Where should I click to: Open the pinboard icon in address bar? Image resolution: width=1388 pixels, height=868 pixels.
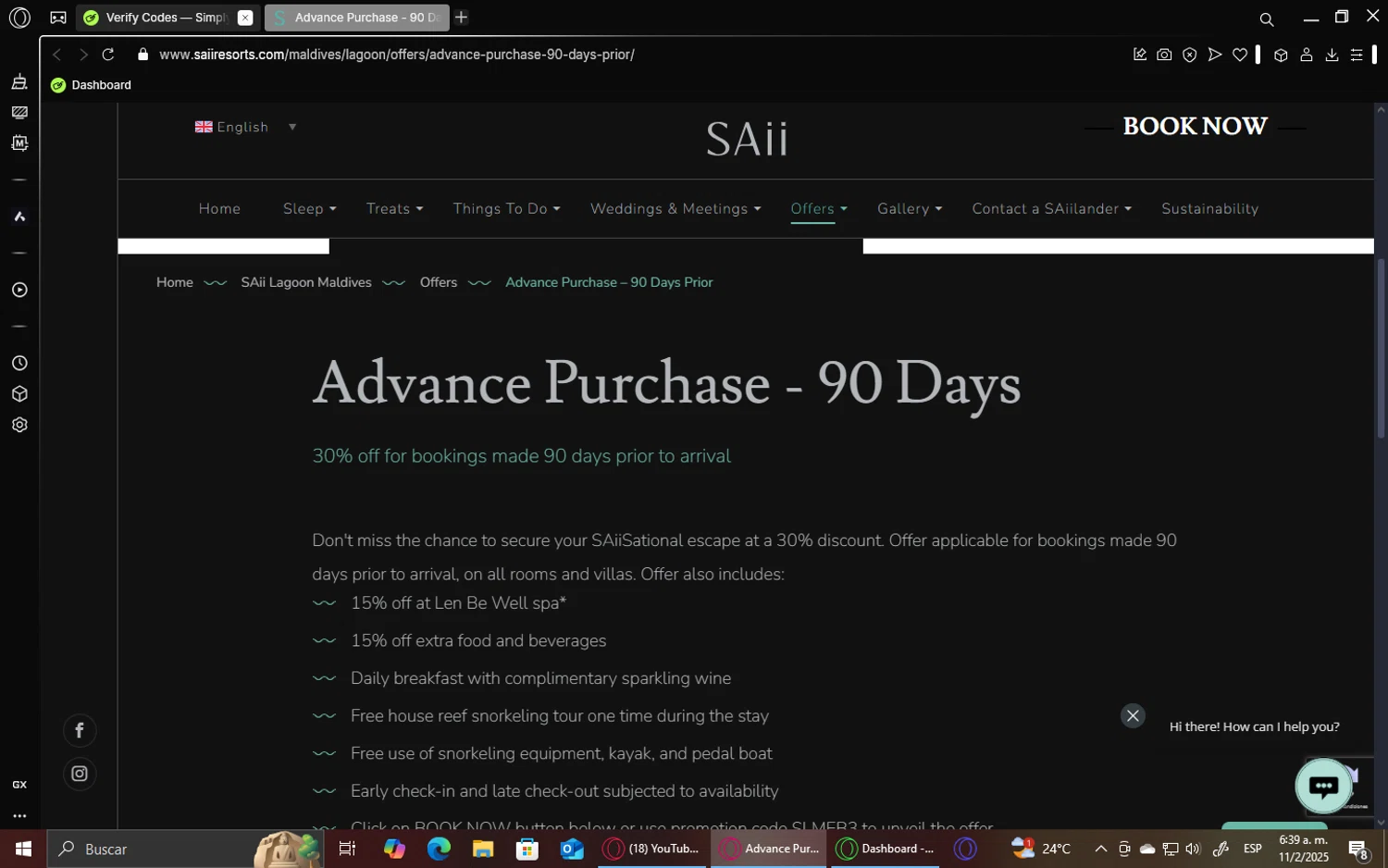[x=1140, y=55]
